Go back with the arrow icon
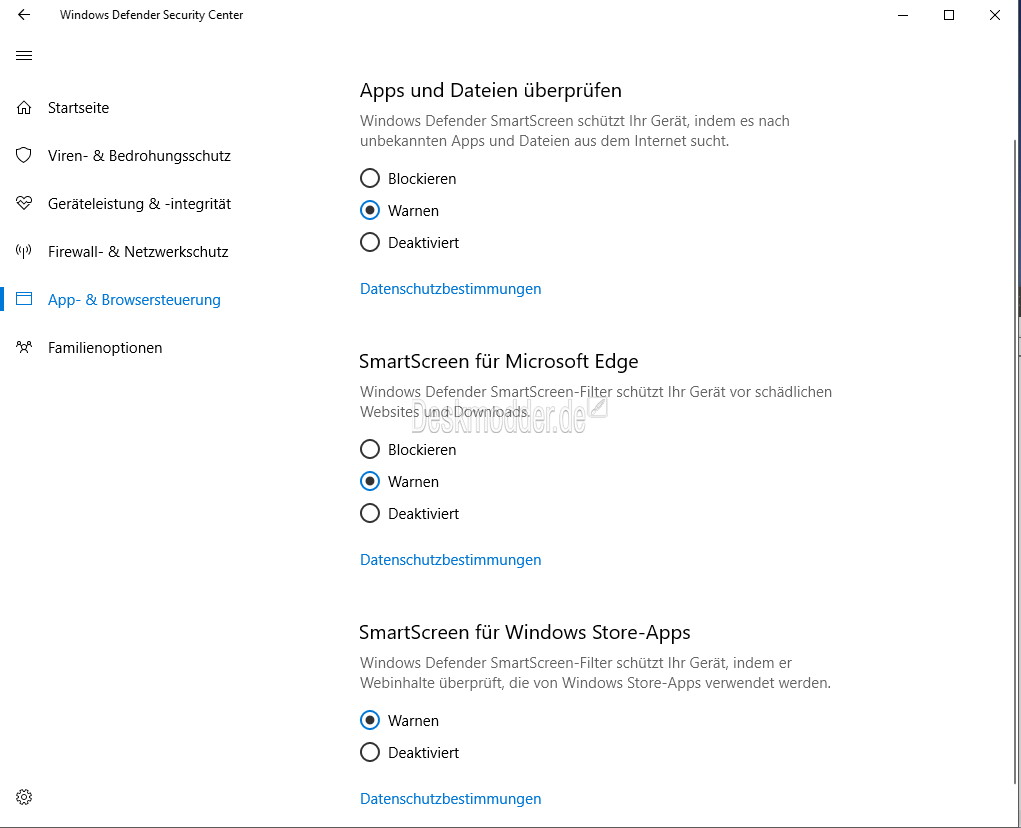Viewport: 1021px width, 828px height. click(x=24, y=14)
